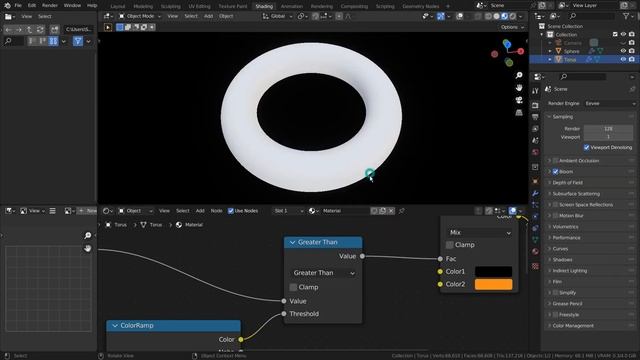Toggle the Ambient Occlusion checkbox
The image size is (640, 360).
(555, 160)
